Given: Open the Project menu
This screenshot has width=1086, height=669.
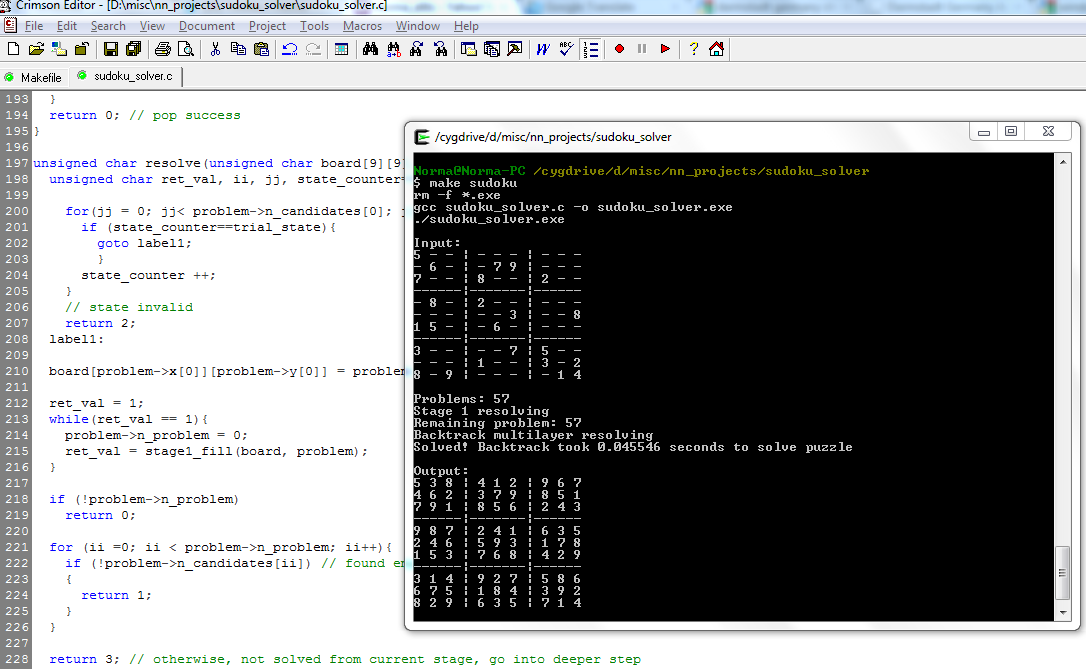Looking at the screenshot, I should click(267, 26).
